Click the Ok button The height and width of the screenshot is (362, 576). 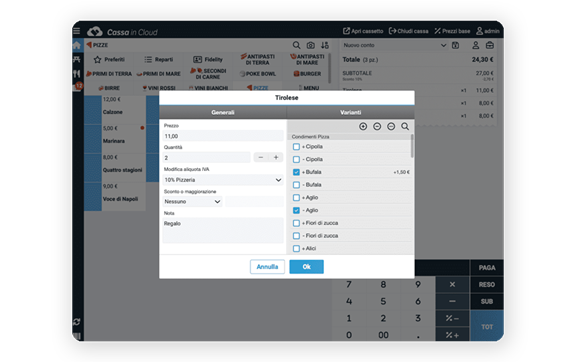point(306,267)
